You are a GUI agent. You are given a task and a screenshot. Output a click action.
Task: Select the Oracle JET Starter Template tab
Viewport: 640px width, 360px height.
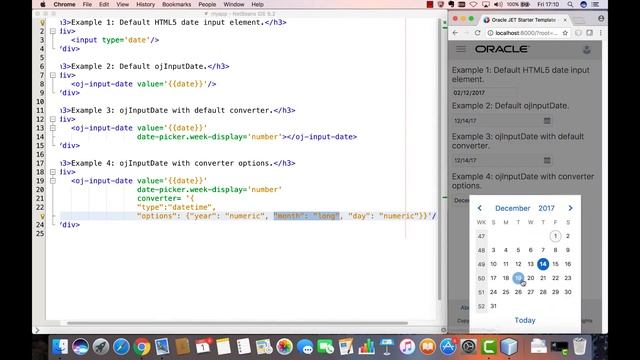pos(522,20)
